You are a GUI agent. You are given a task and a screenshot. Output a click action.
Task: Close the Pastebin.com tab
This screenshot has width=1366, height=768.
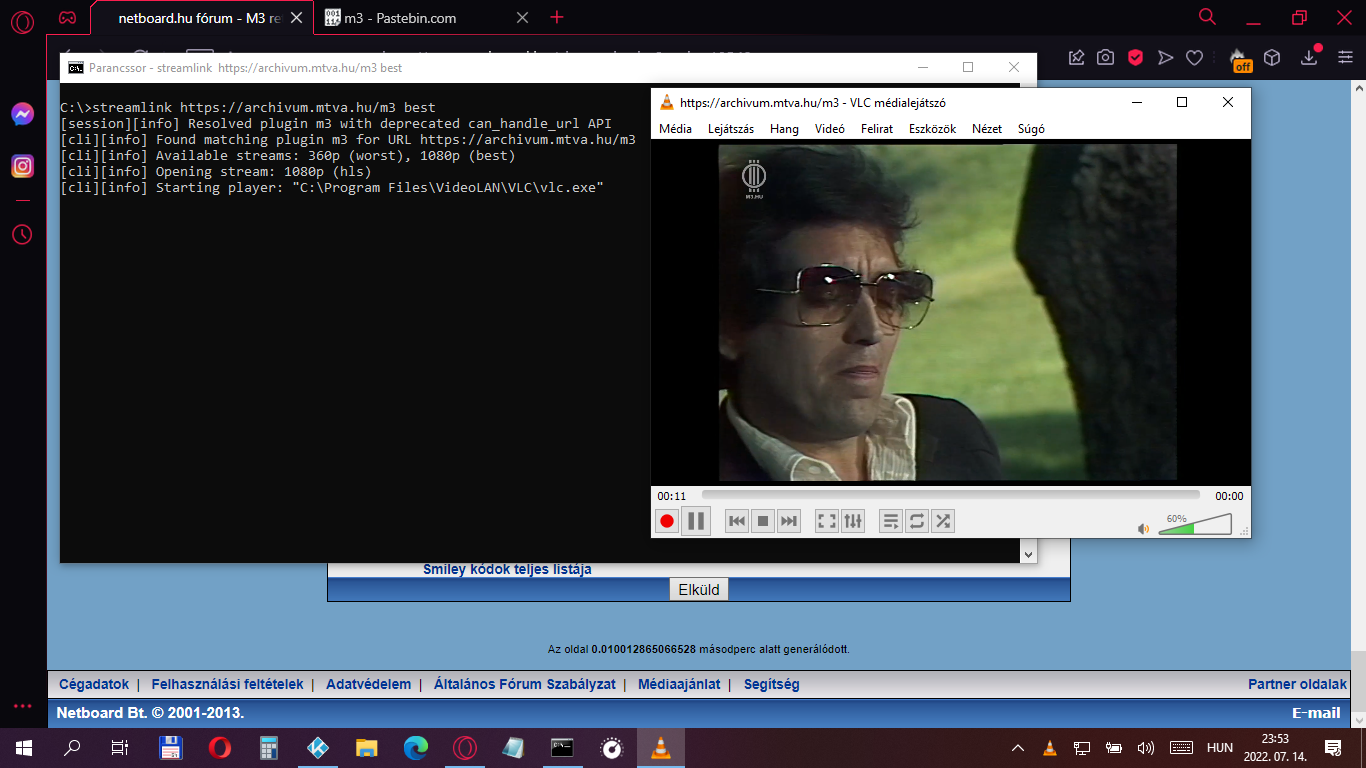(522, 18)
